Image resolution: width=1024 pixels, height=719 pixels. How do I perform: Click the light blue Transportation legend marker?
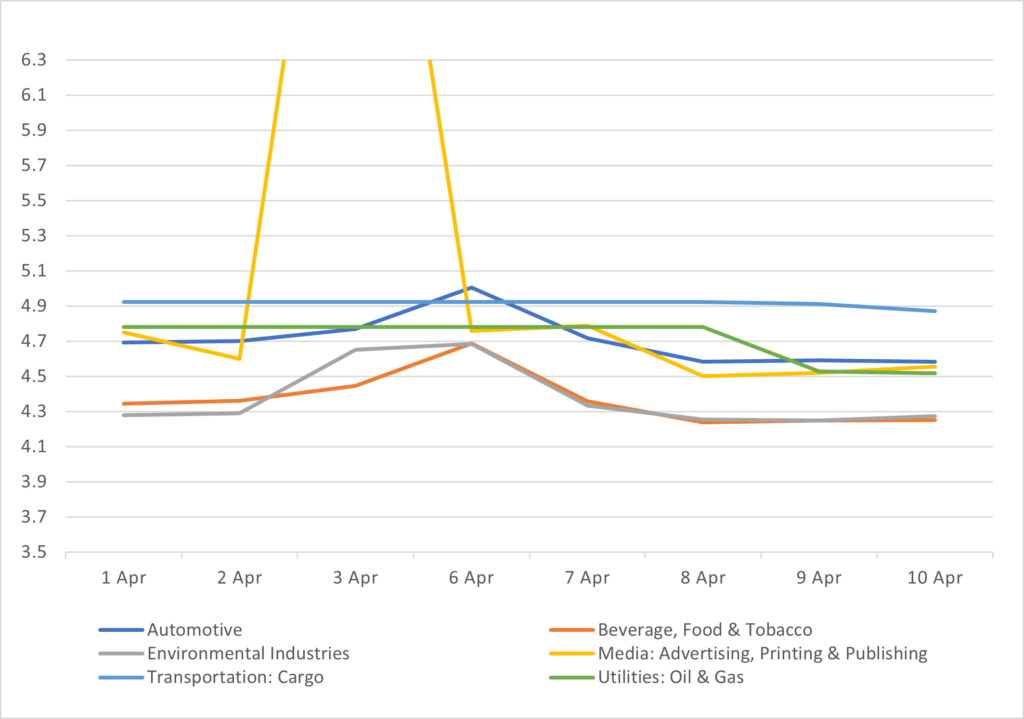click(x=121, y=677)
